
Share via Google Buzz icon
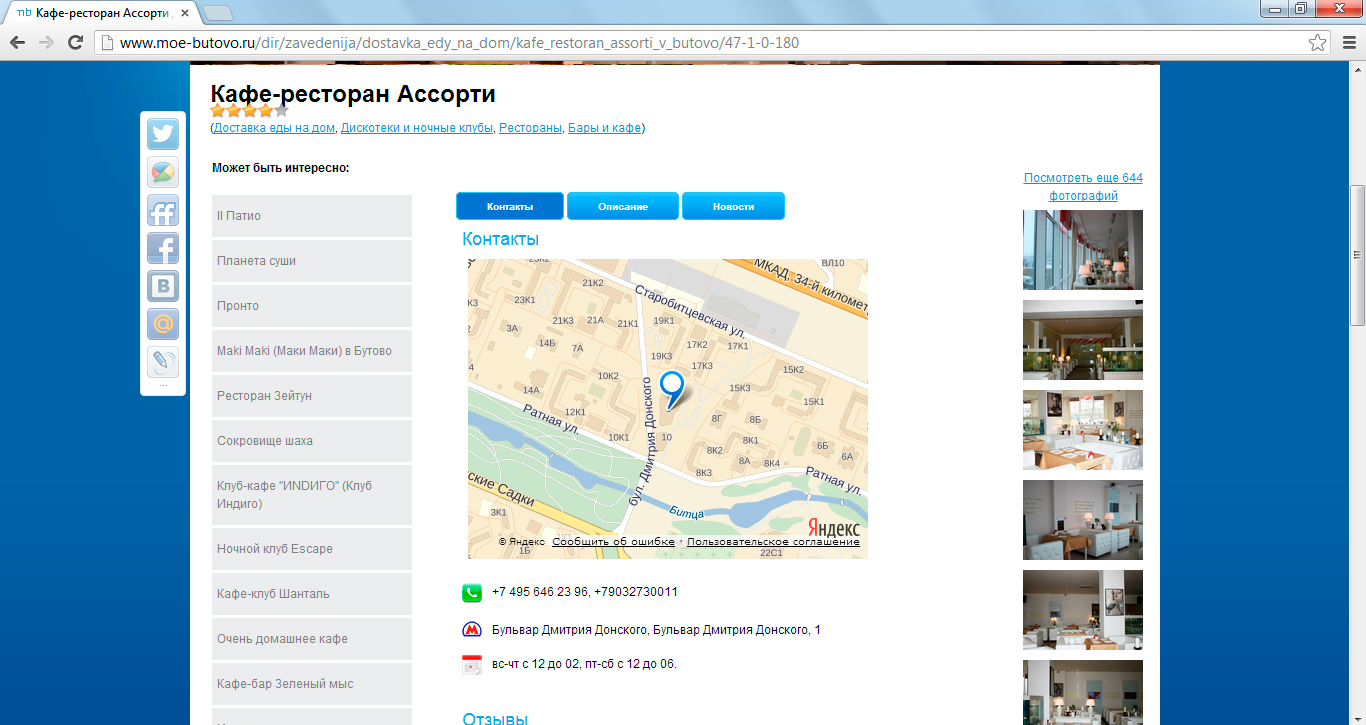[163, 172]
